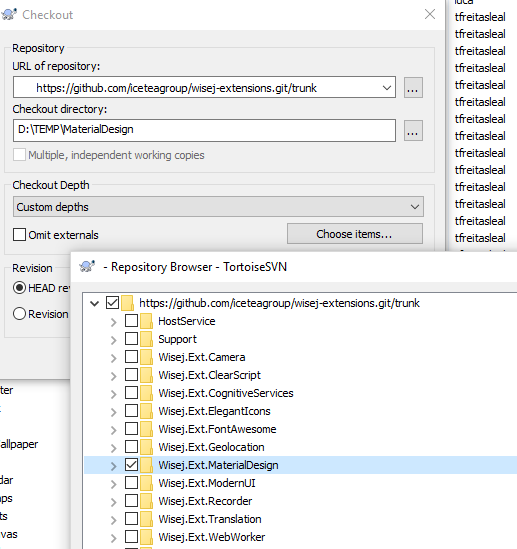Click the Wisej.Ext.ClearScript folder icon
The width and height of the screenshot is (517, 549).
(146, 375)
